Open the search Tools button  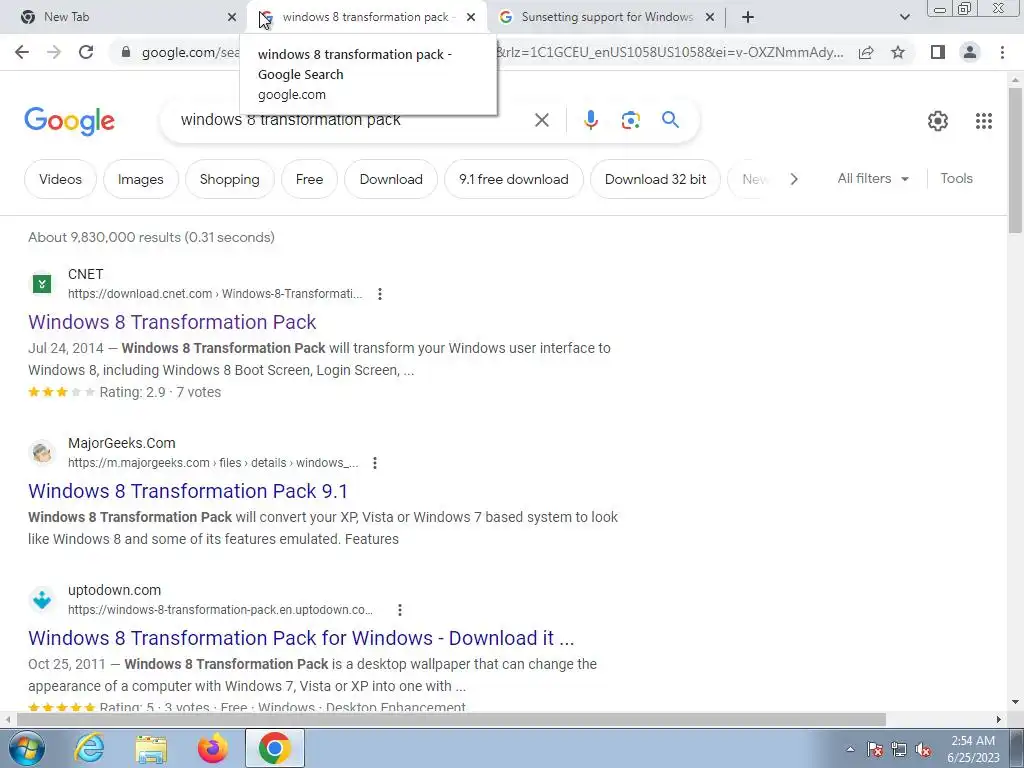click(956, 178)
